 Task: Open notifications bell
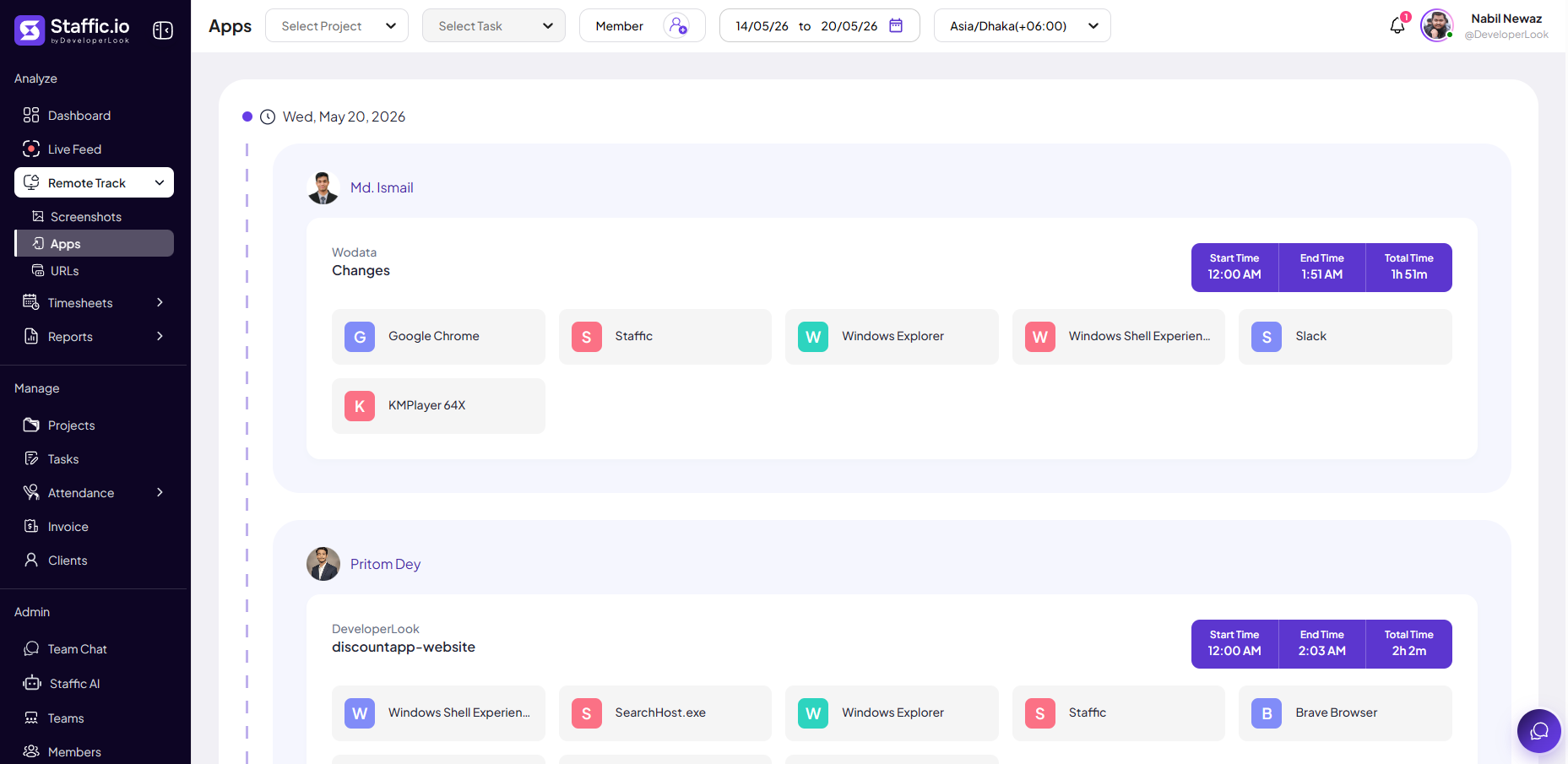pyautogui.click(x=1397, y=26)
